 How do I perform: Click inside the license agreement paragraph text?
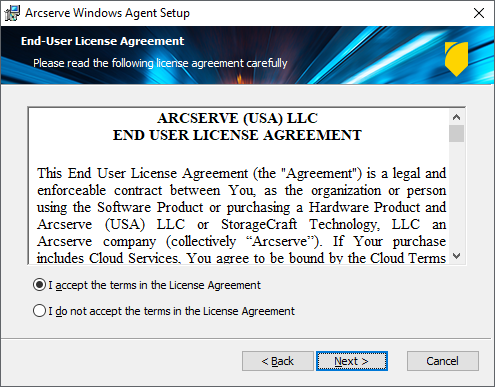(241, 215)
